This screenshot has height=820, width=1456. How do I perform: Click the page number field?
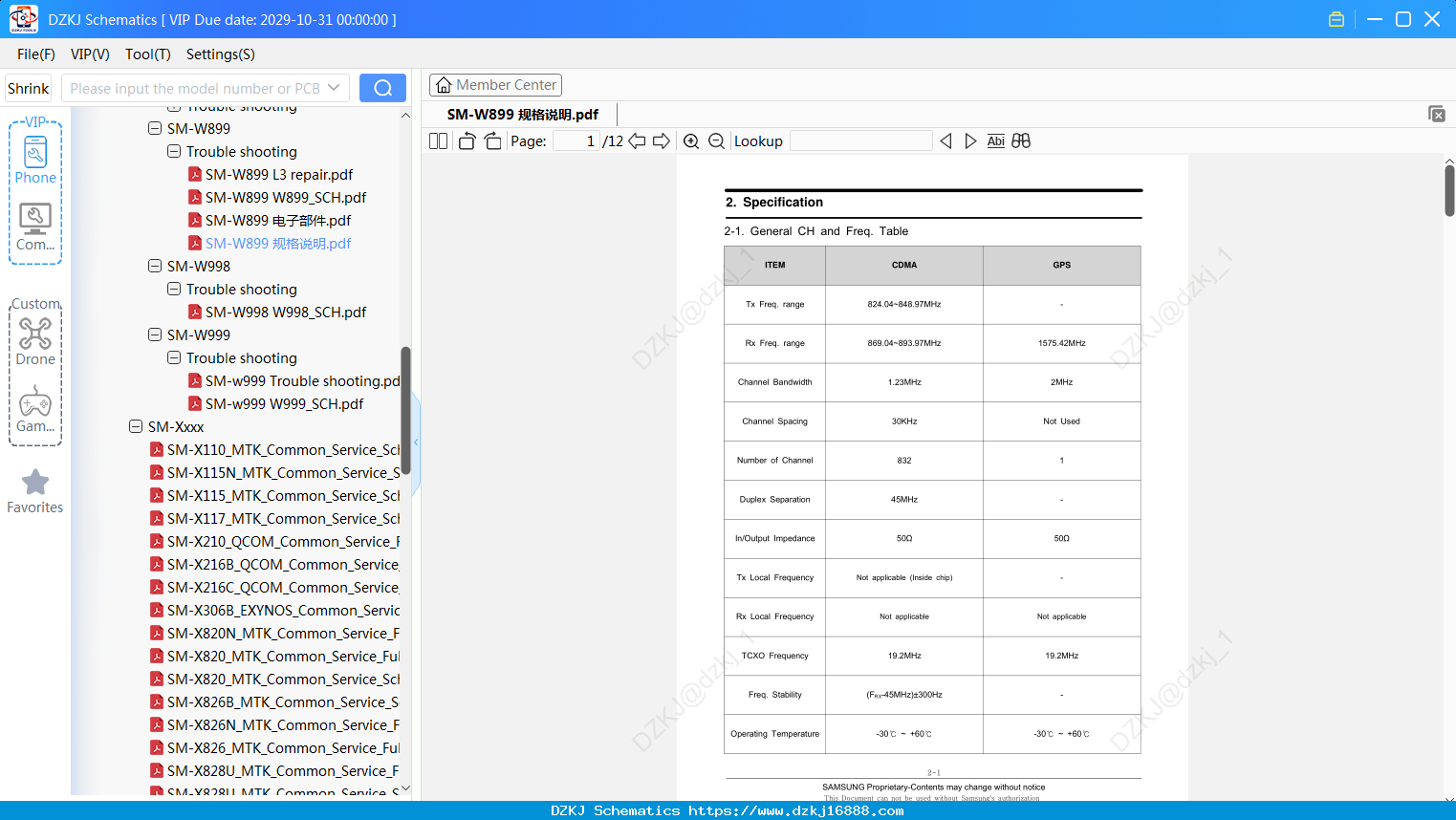click(576, 141)
